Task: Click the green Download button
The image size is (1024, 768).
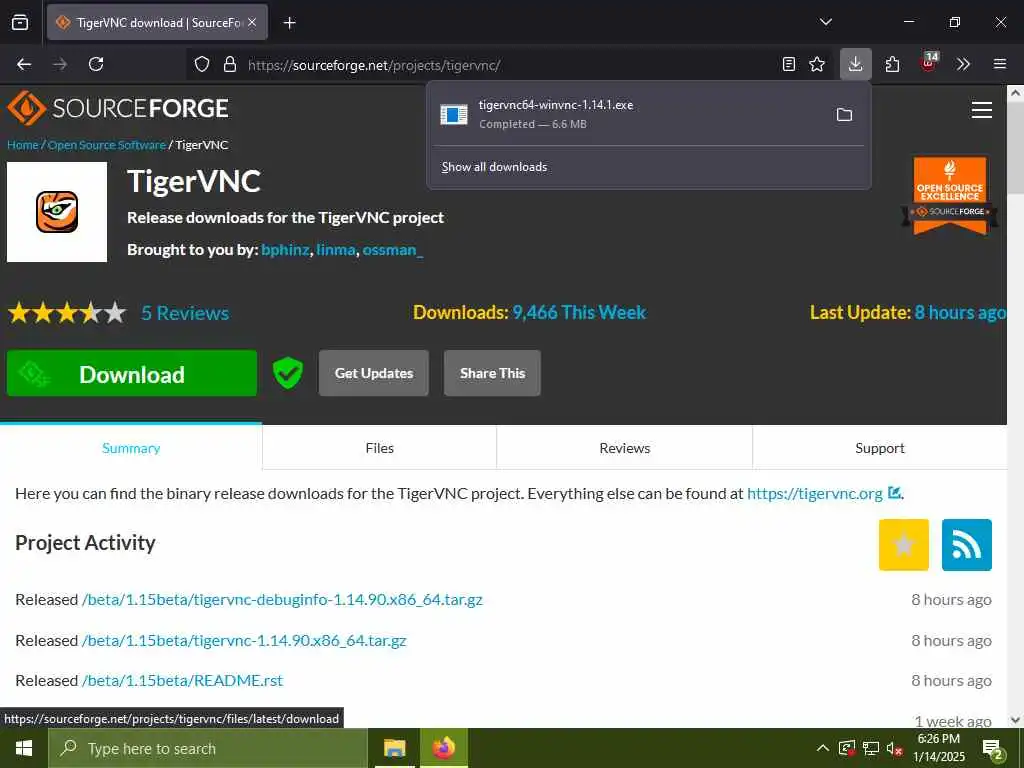Action: 132,374
